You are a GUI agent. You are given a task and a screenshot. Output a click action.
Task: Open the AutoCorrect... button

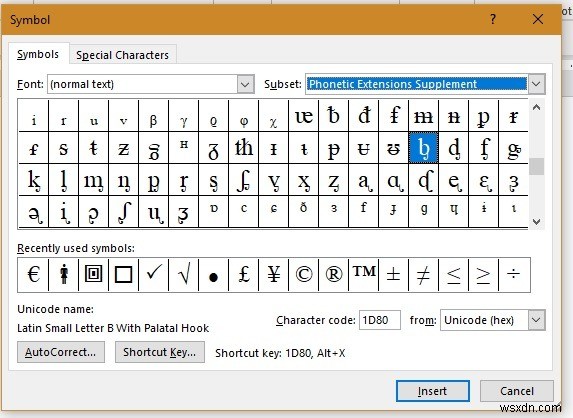click(61, 352)
